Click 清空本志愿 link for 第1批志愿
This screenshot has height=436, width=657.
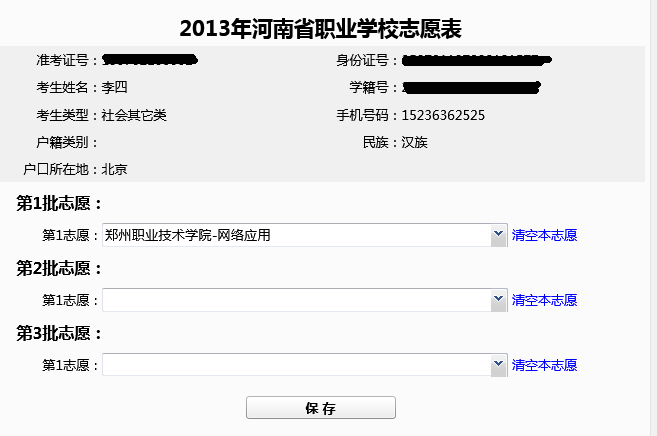point(544,236)
